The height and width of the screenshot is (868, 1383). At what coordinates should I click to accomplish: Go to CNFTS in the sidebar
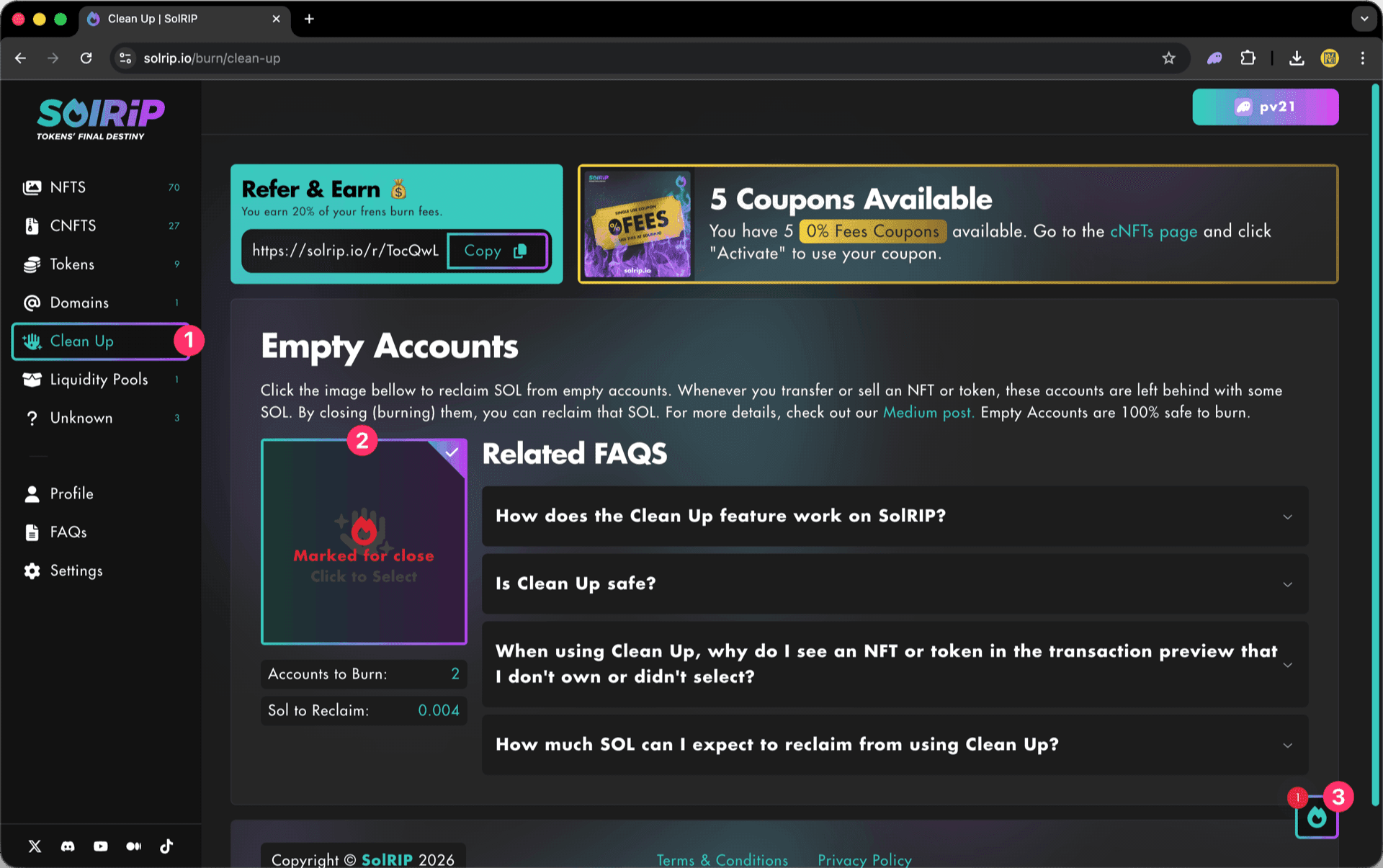pyautogui.click(x=101, y=226)
